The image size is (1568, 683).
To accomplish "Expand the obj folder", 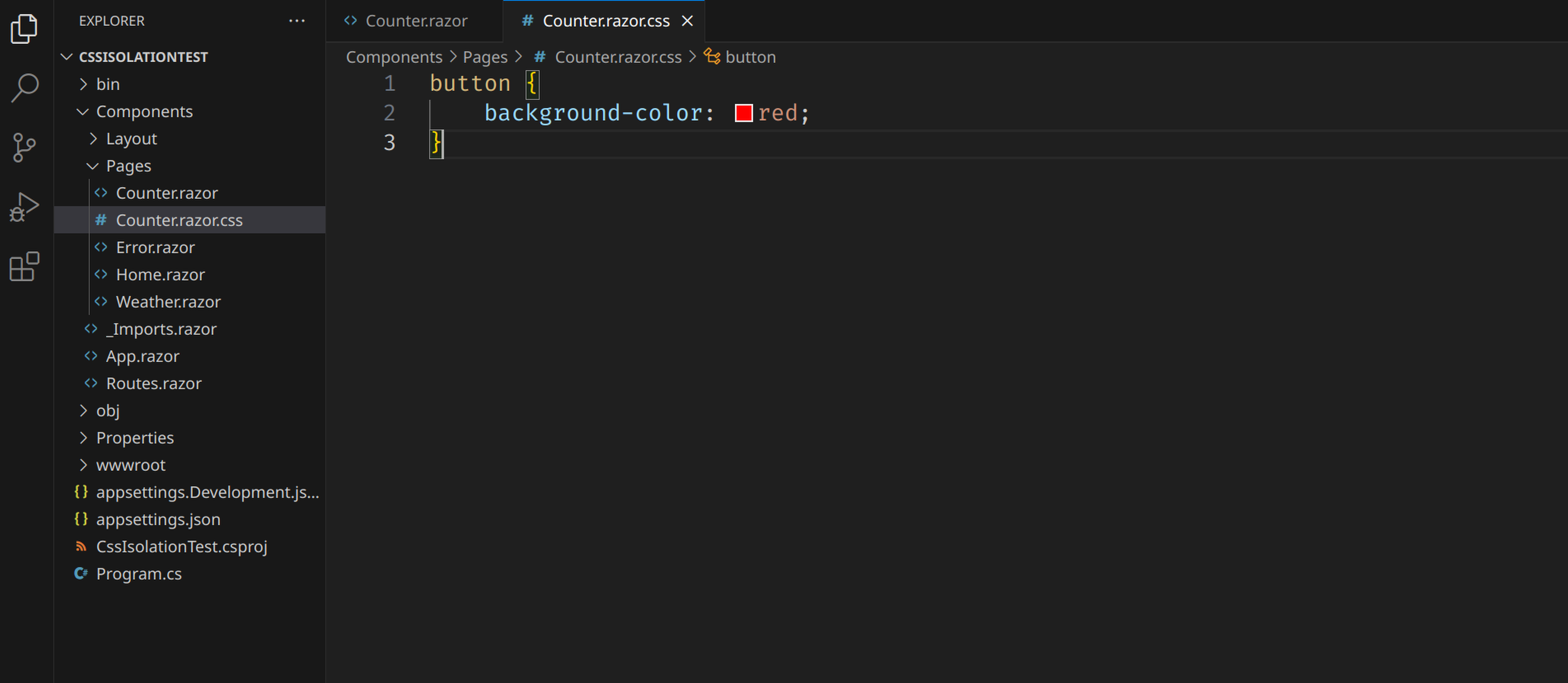I will [190, 411].
